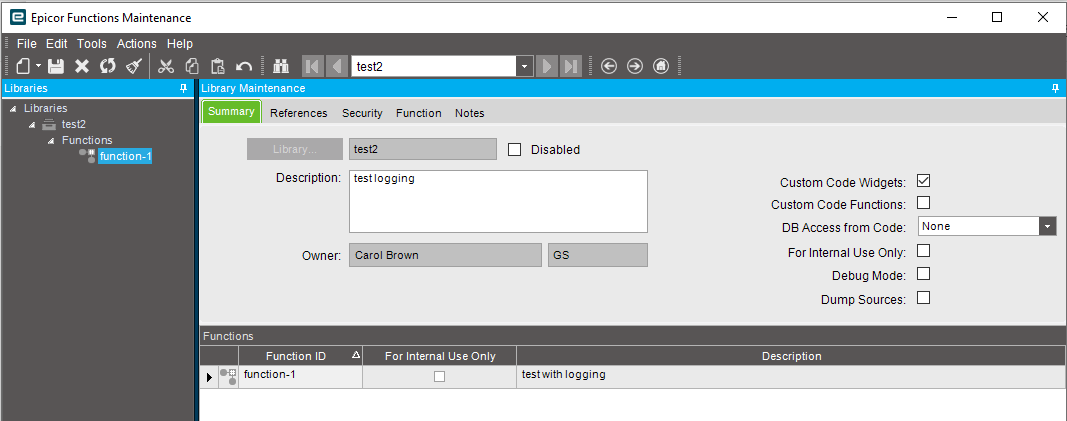Open the Help menu

[180, 44]
